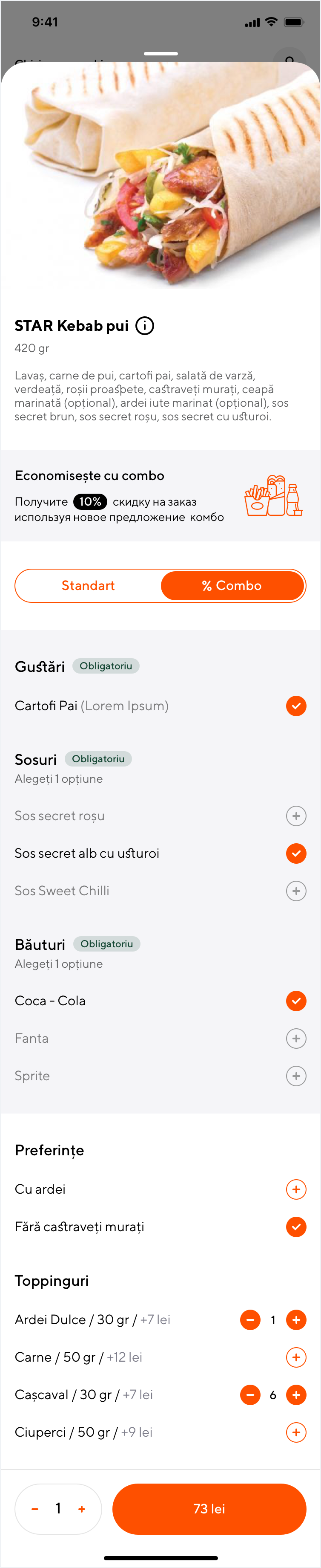Add Ciuperci topping with plus icon
This screenshot has width=321, height=1568.
[296, 1432]
